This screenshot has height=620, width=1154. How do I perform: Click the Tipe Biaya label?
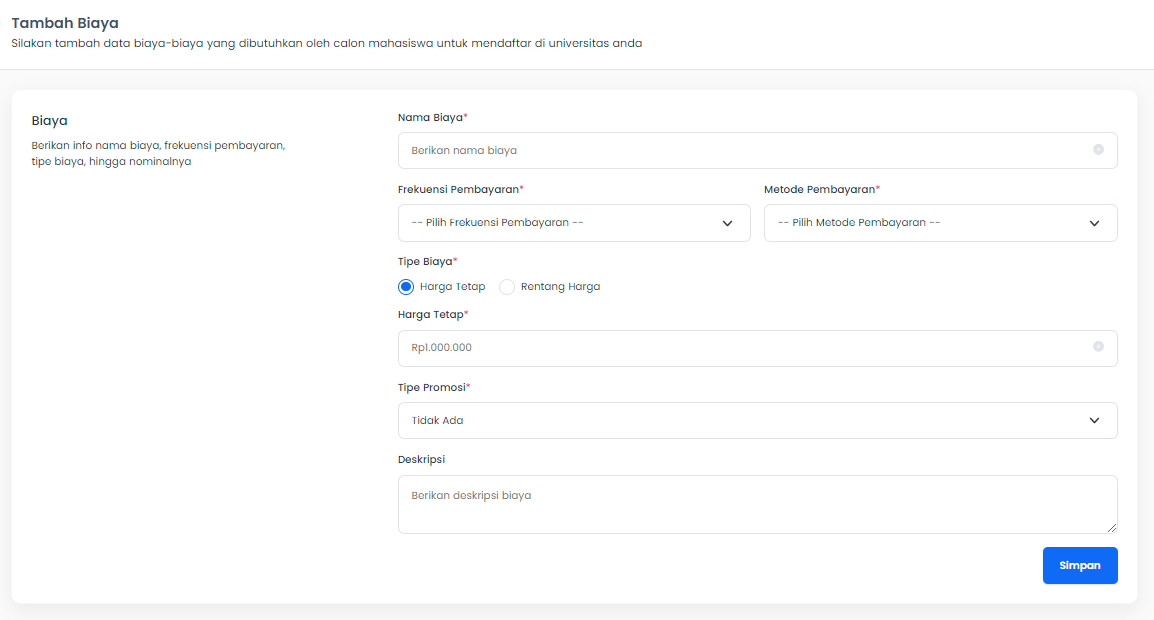[x=428, y=261]
